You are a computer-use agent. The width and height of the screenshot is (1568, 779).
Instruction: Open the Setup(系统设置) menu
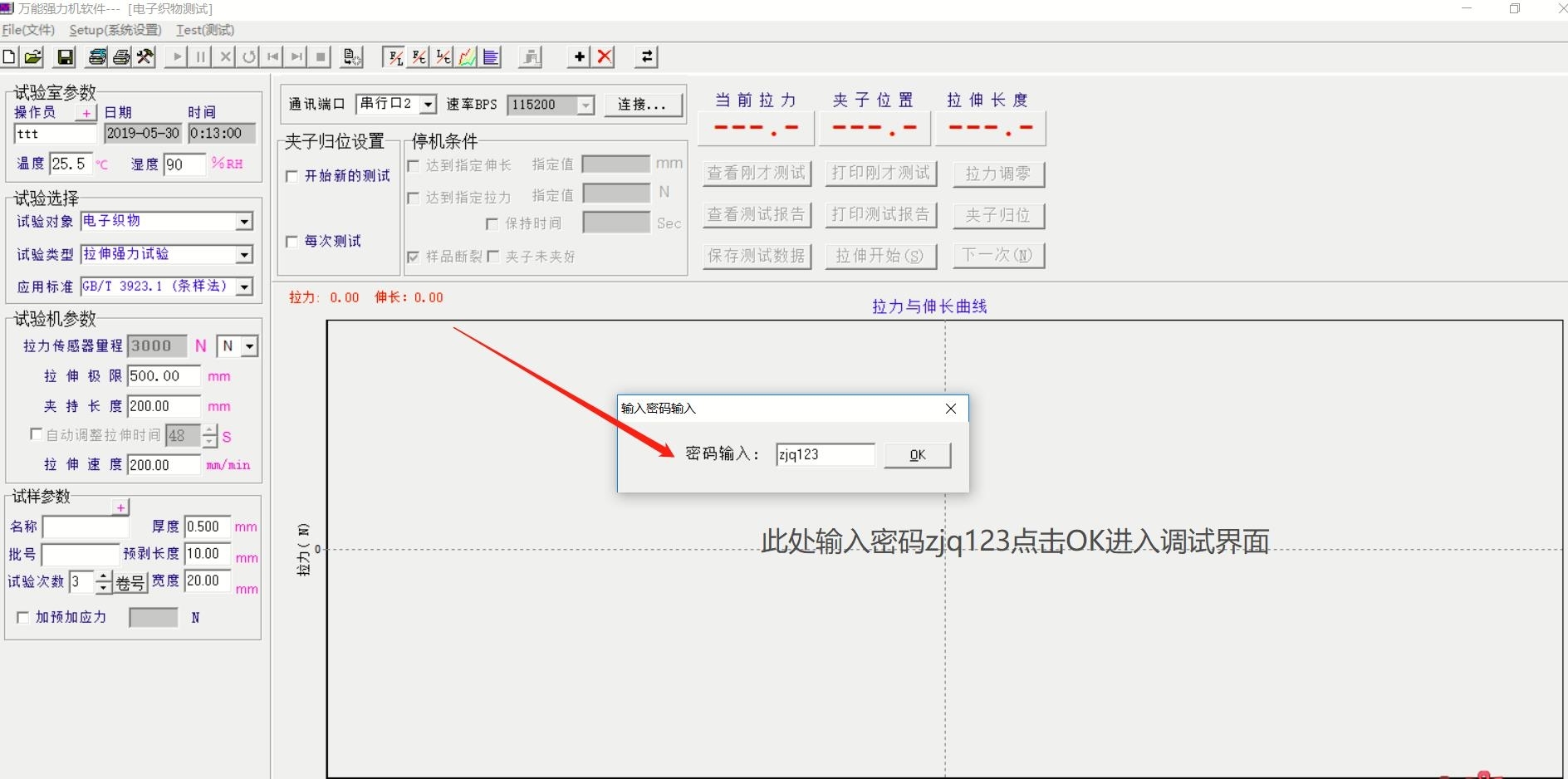click(115, 30)
